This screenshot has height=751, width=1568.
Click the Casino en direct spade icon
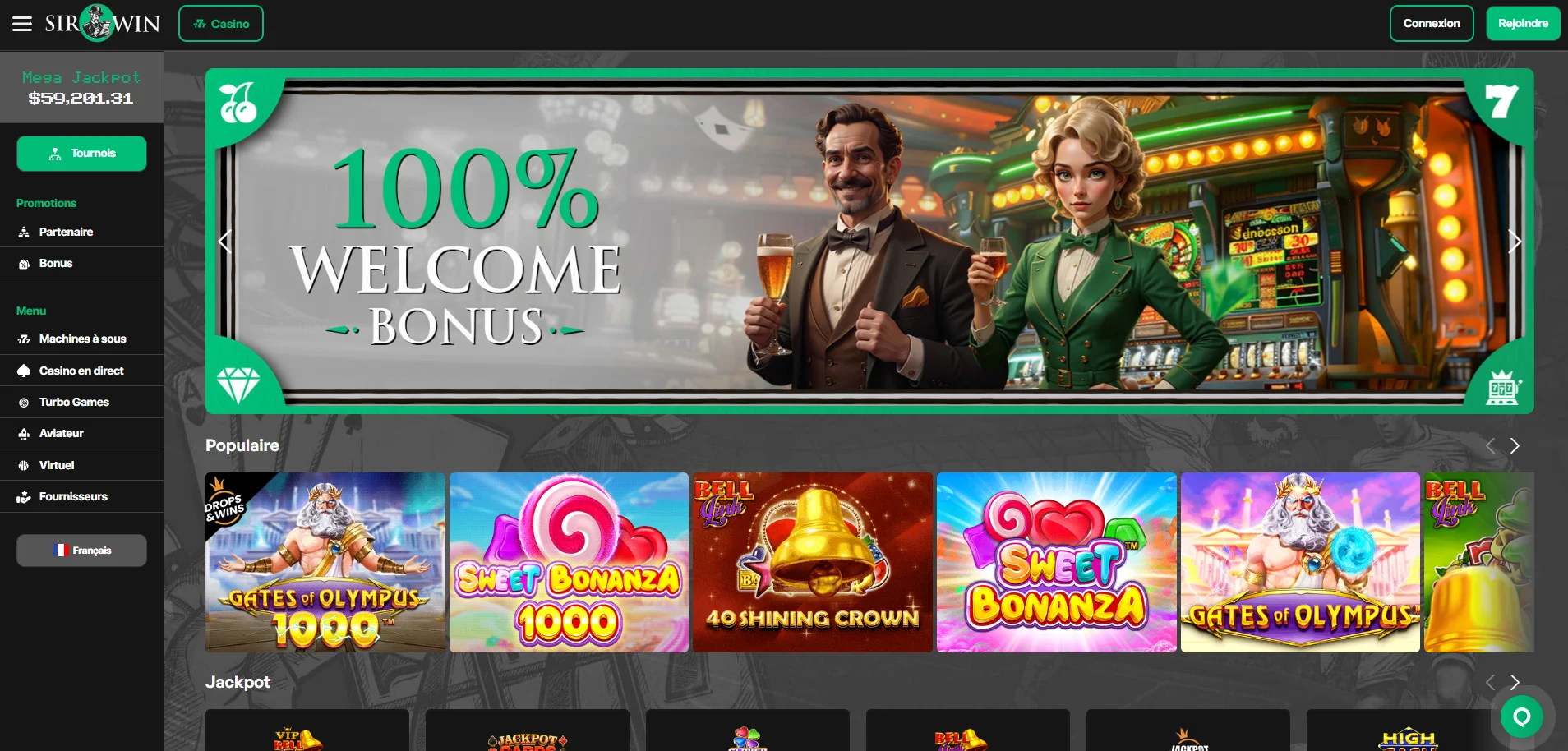click(x=24, y=371)
